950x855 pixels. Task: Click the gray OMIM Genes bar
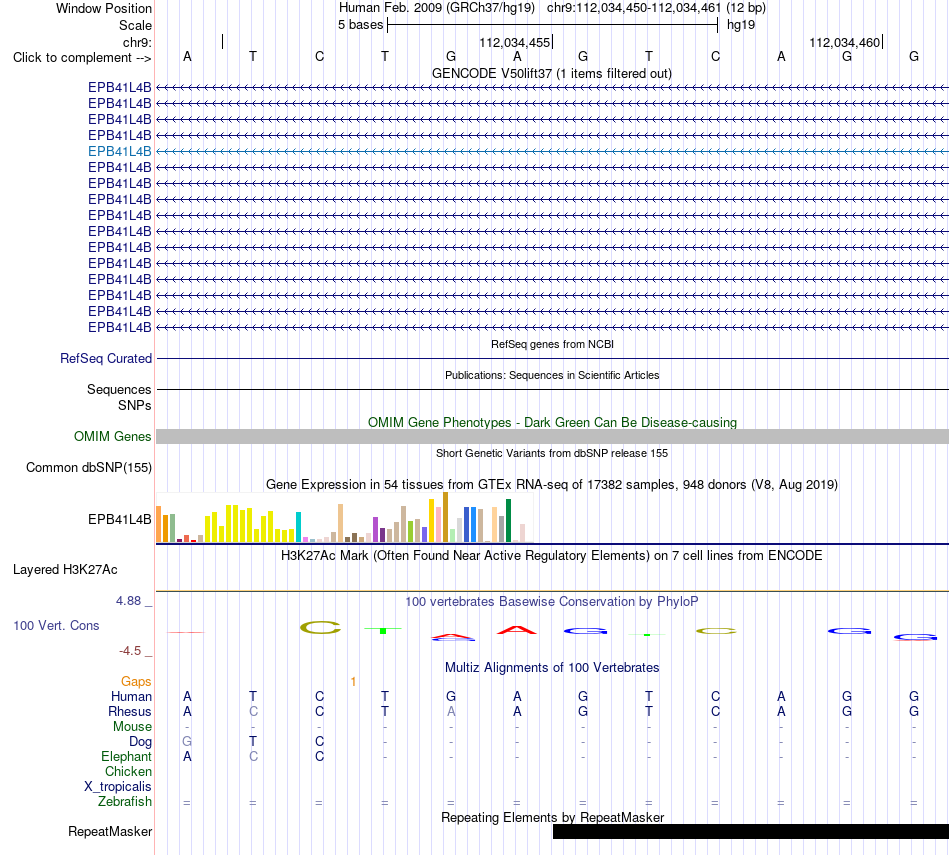pos(552,436)
